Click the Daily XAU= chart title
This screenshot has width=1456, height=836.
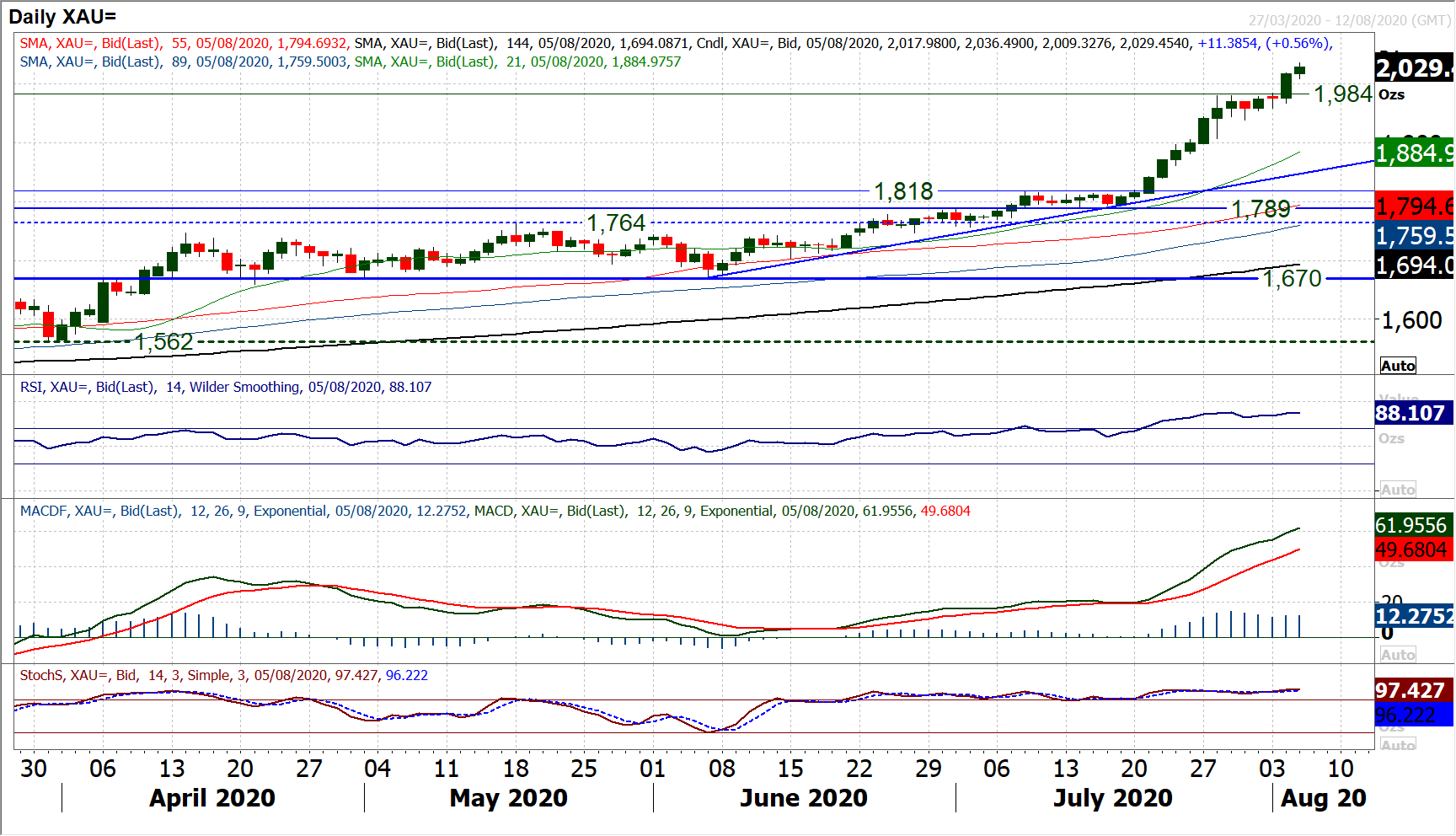tap(62, 17)
